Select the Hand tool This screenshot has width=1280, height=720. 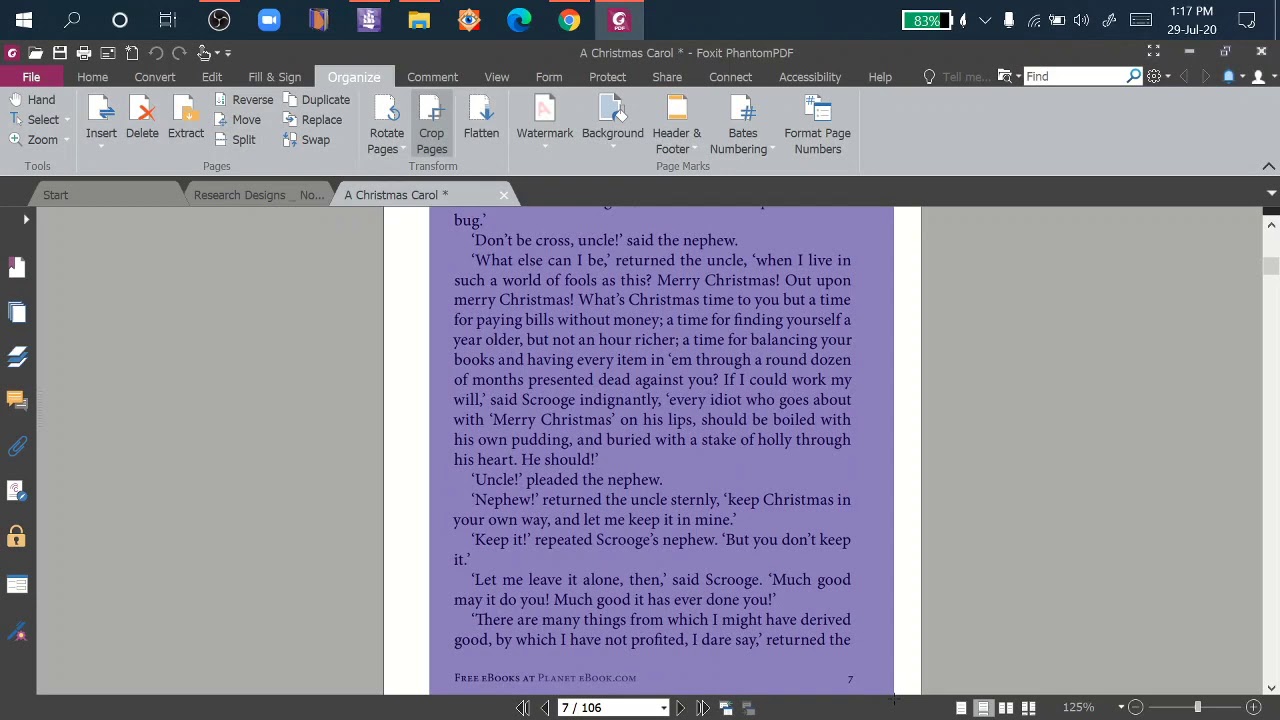(33, 100)
